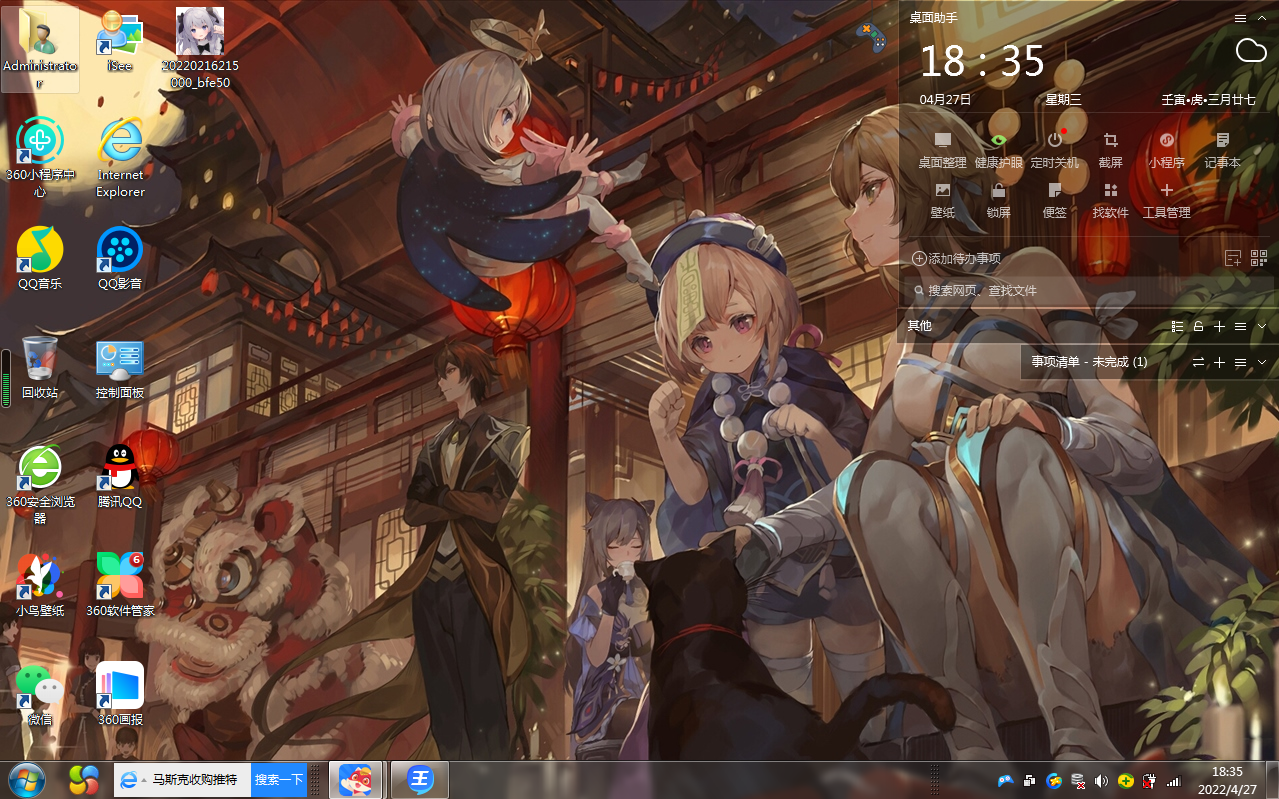
Task: Add an item with 事项清单 plus icon
Action: click(x=1219, y=362)
